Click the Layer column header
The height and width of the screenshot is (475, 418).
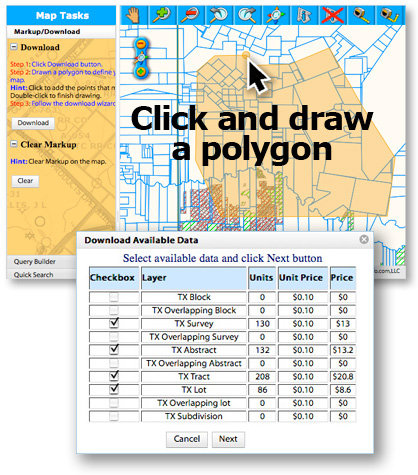pos(194,278)
